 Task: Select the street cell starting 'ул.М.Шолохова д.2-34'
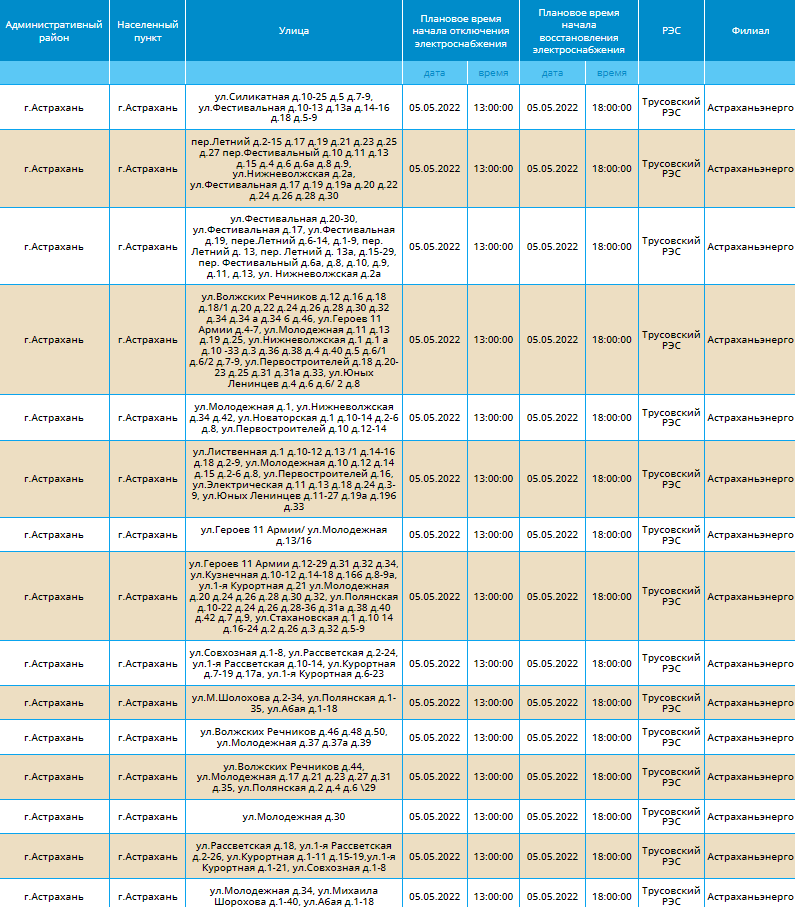tap(294, 703)
